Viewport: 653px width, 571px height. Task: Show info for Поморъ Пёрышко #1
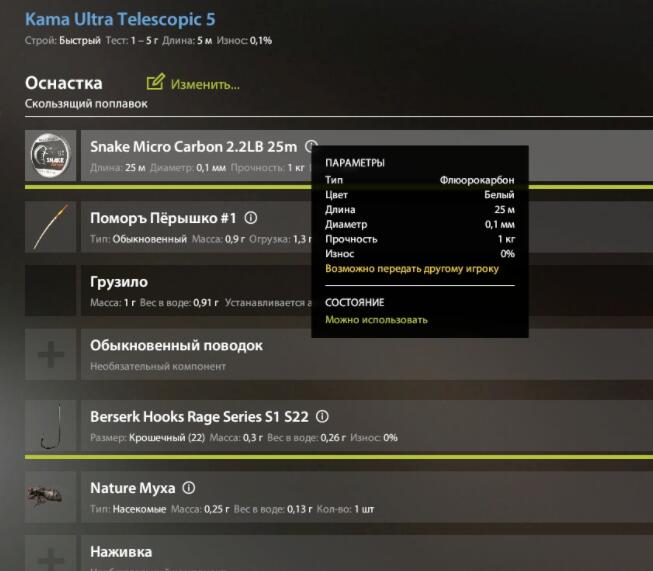pyautogui.click(x=251, y=217)
